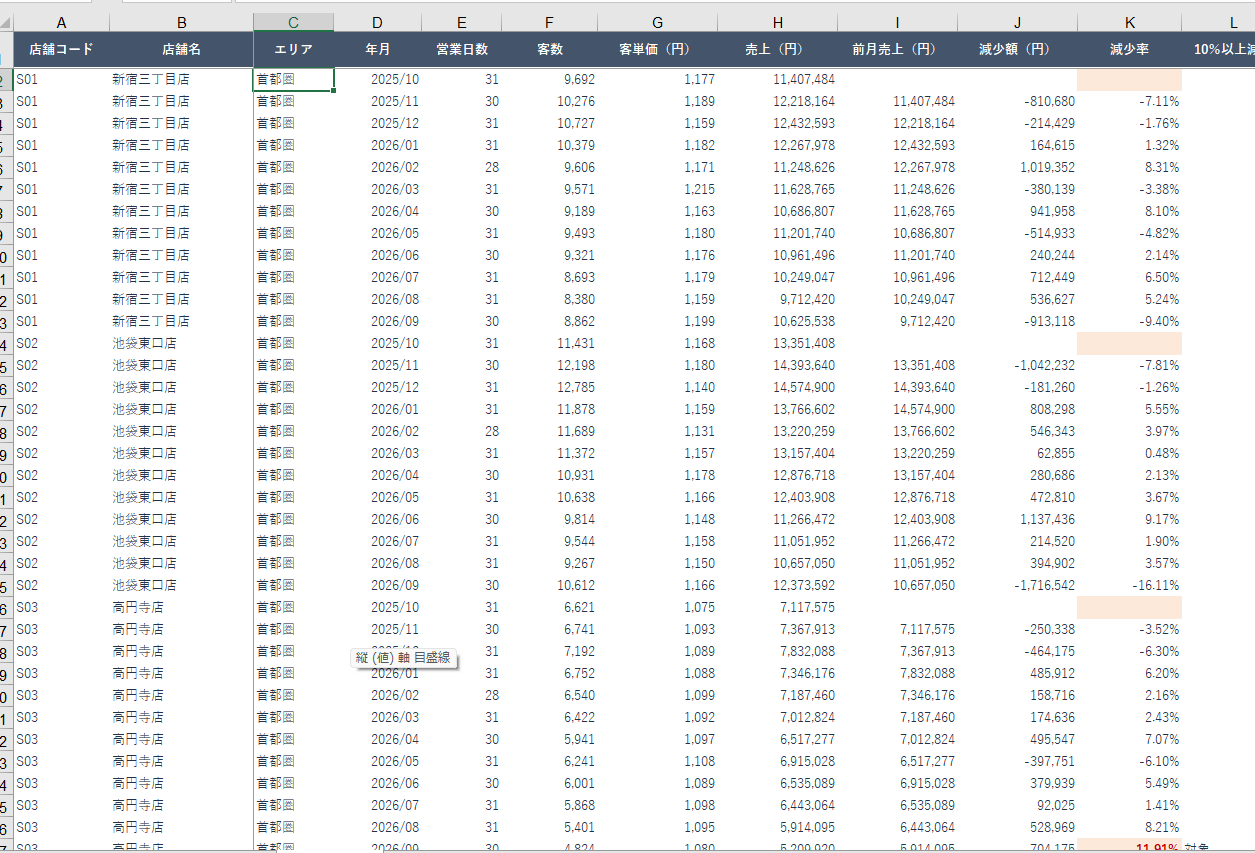Click the decrease rate cell -9.40%
This screenshot has height=853, width=1255.
(1129, 321)
